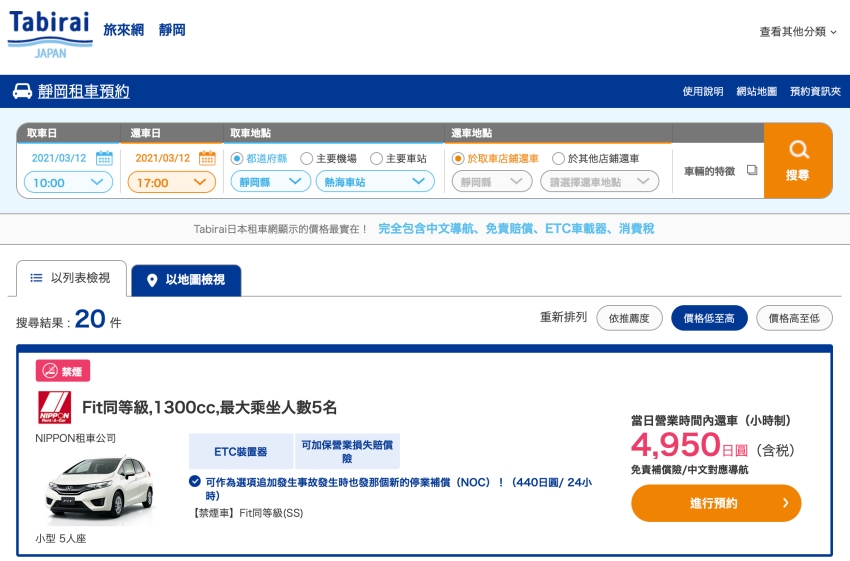Click the 車輛的特徵 option
The width and height of the screenshot is (850, 561).
(x=709, y=171)
